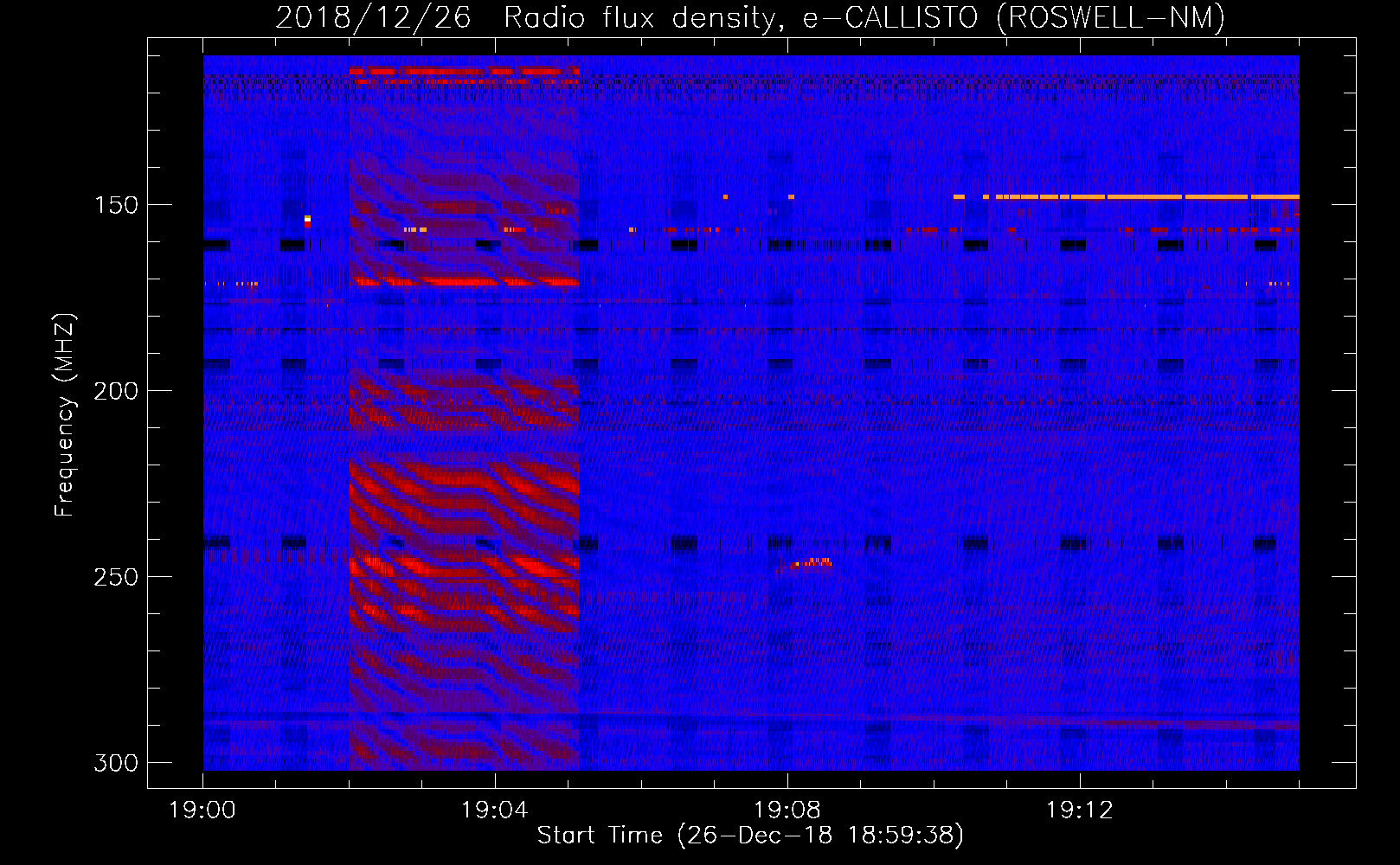
Task: Click the 250 frequency tick label
Action: coord(116,577)
